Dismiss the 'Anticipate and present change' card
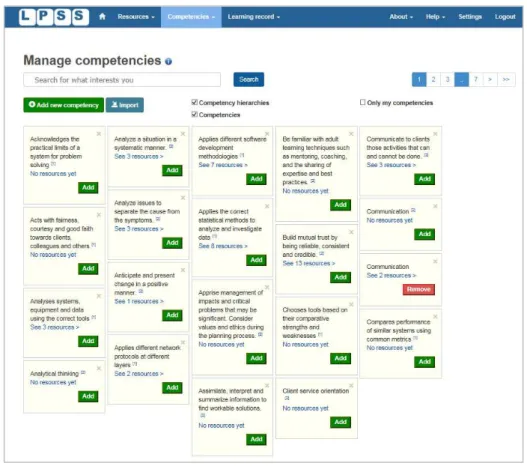 (183, 270)
